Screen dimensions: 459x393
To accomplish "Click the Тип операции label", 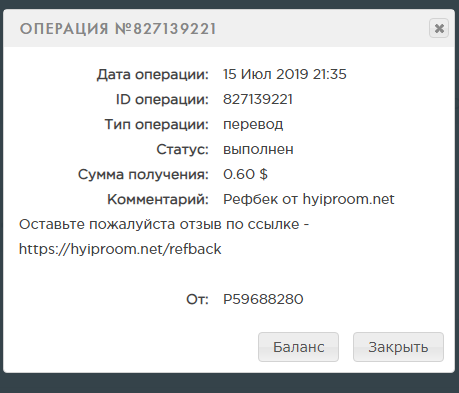I will click(157, 125).
